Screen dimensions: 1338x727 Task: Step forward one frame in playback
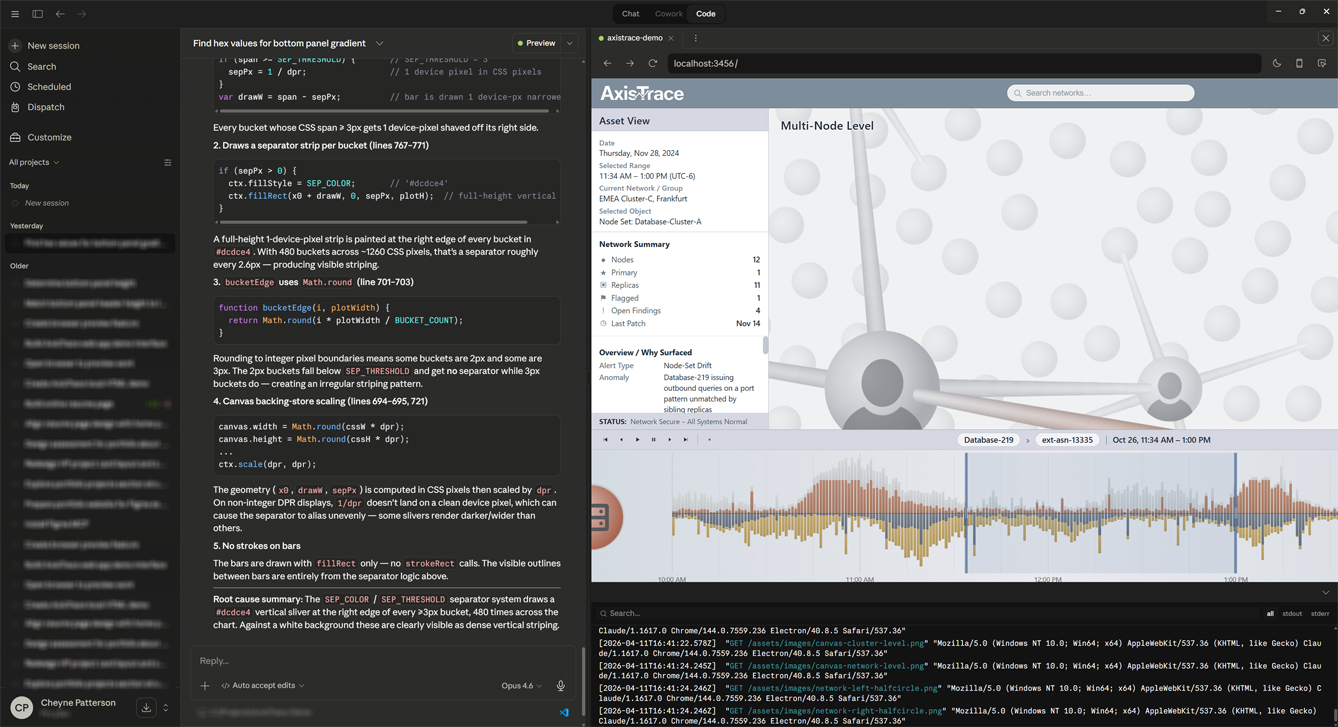click(670, 440)
